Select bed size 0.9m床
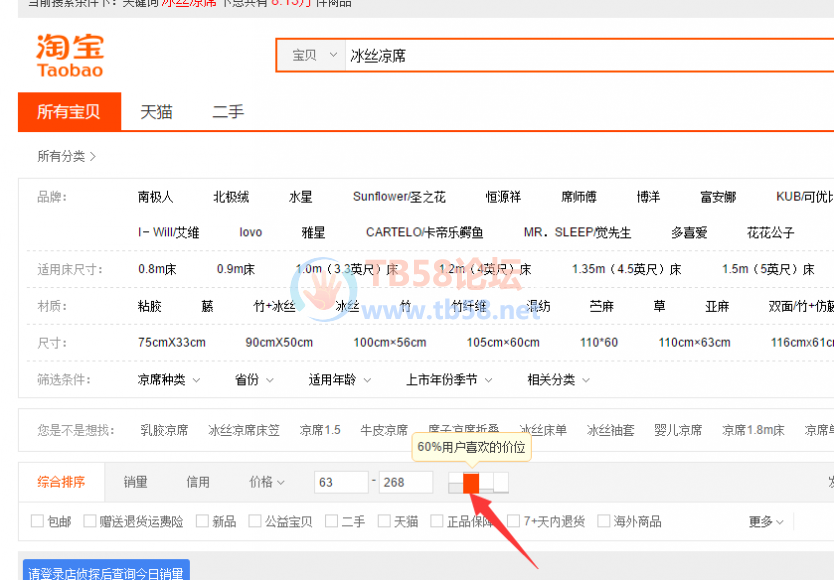This screenshot has height=580, width=834. 236,269
